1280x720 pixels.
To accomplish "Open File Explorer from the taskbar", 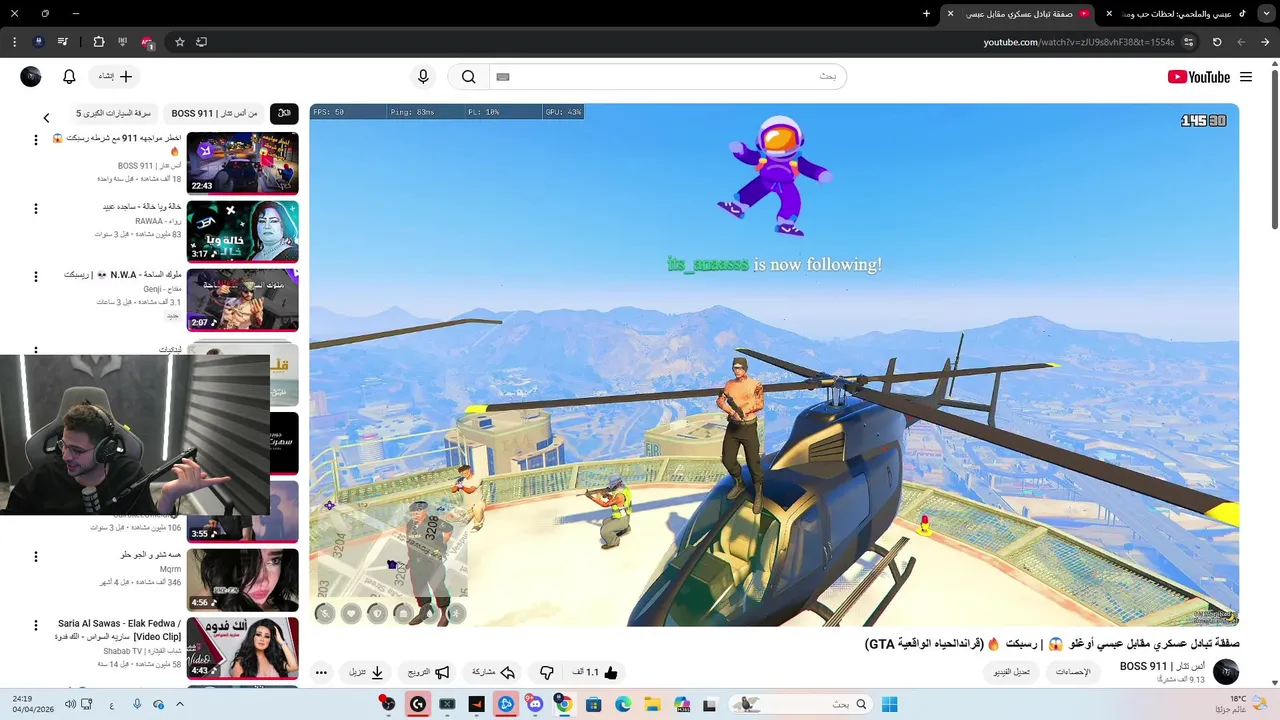I will pos(651,704).
